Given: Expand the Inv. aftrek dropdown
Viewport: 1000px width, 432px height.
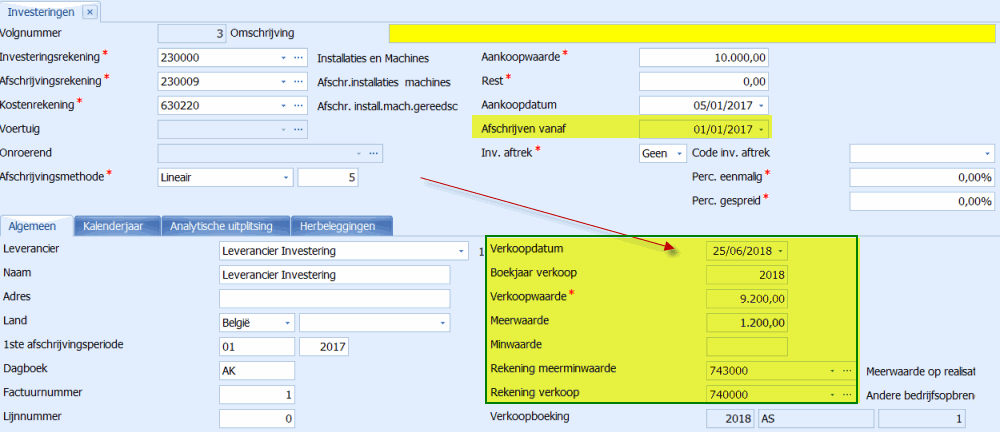Looking at the screenshot, I should pos(680,153).
